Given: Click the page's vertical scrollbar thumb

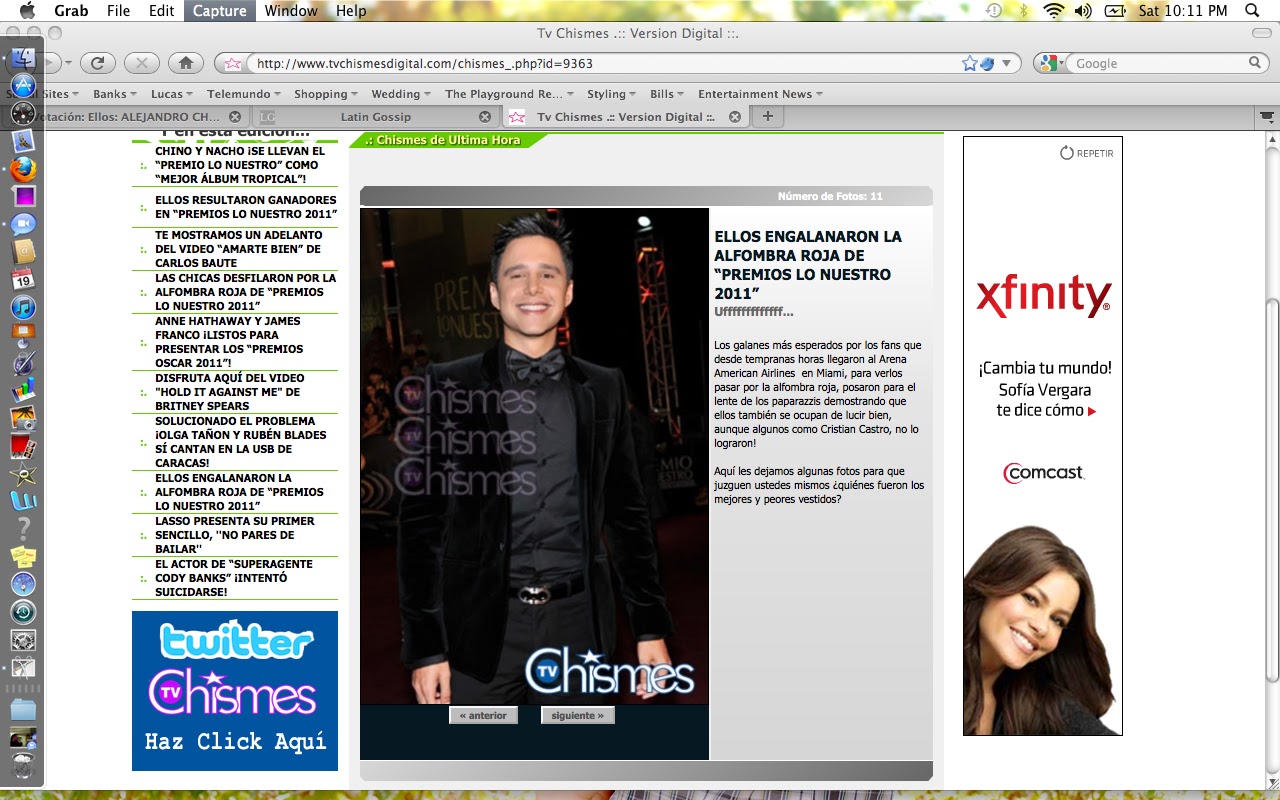Looking at the screenshot, I should point(1272,490).
